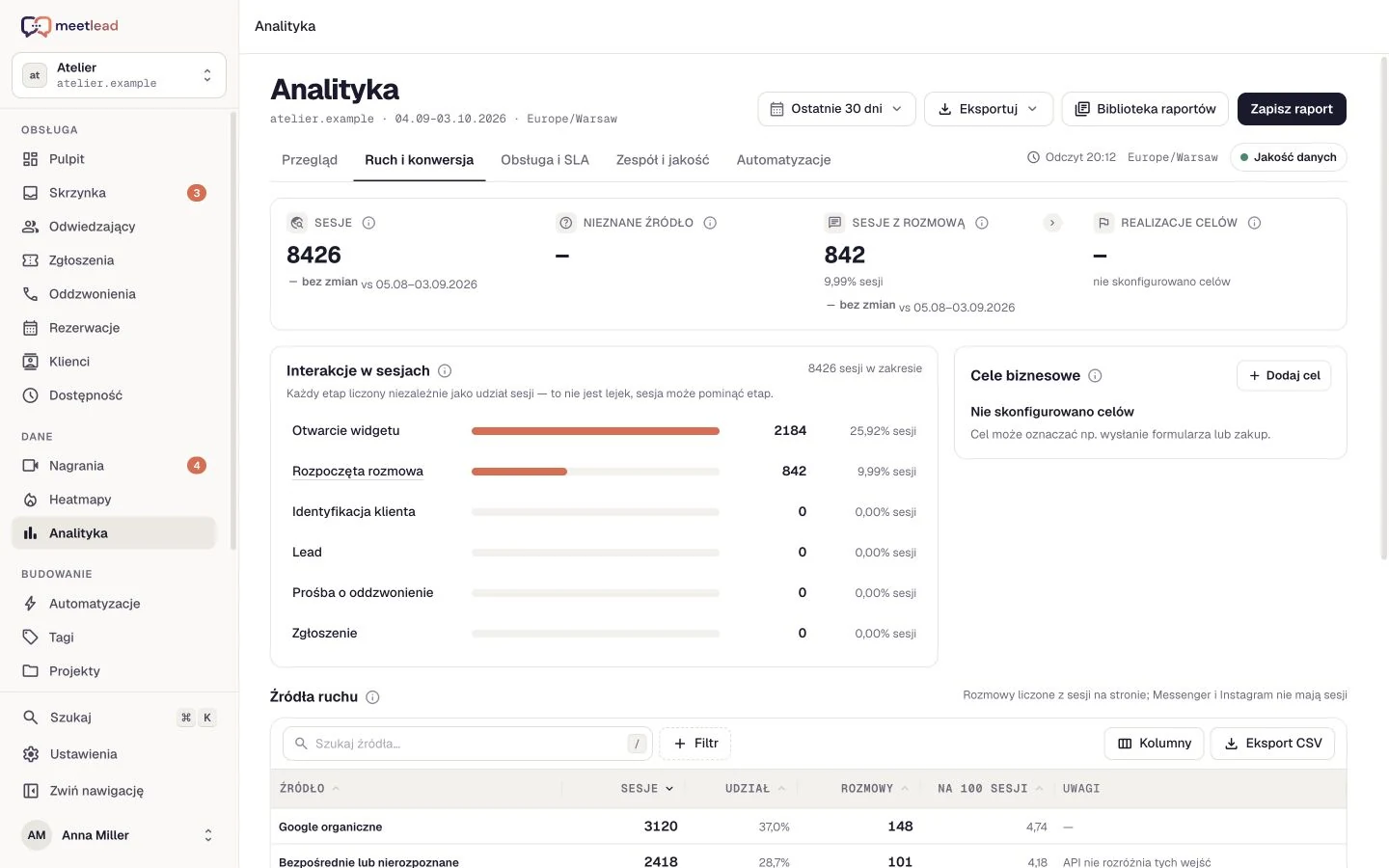Sort table by UDZIAŁ column header
The height and width of the screenshot is (868, 1389).
[x=755, y=789]
